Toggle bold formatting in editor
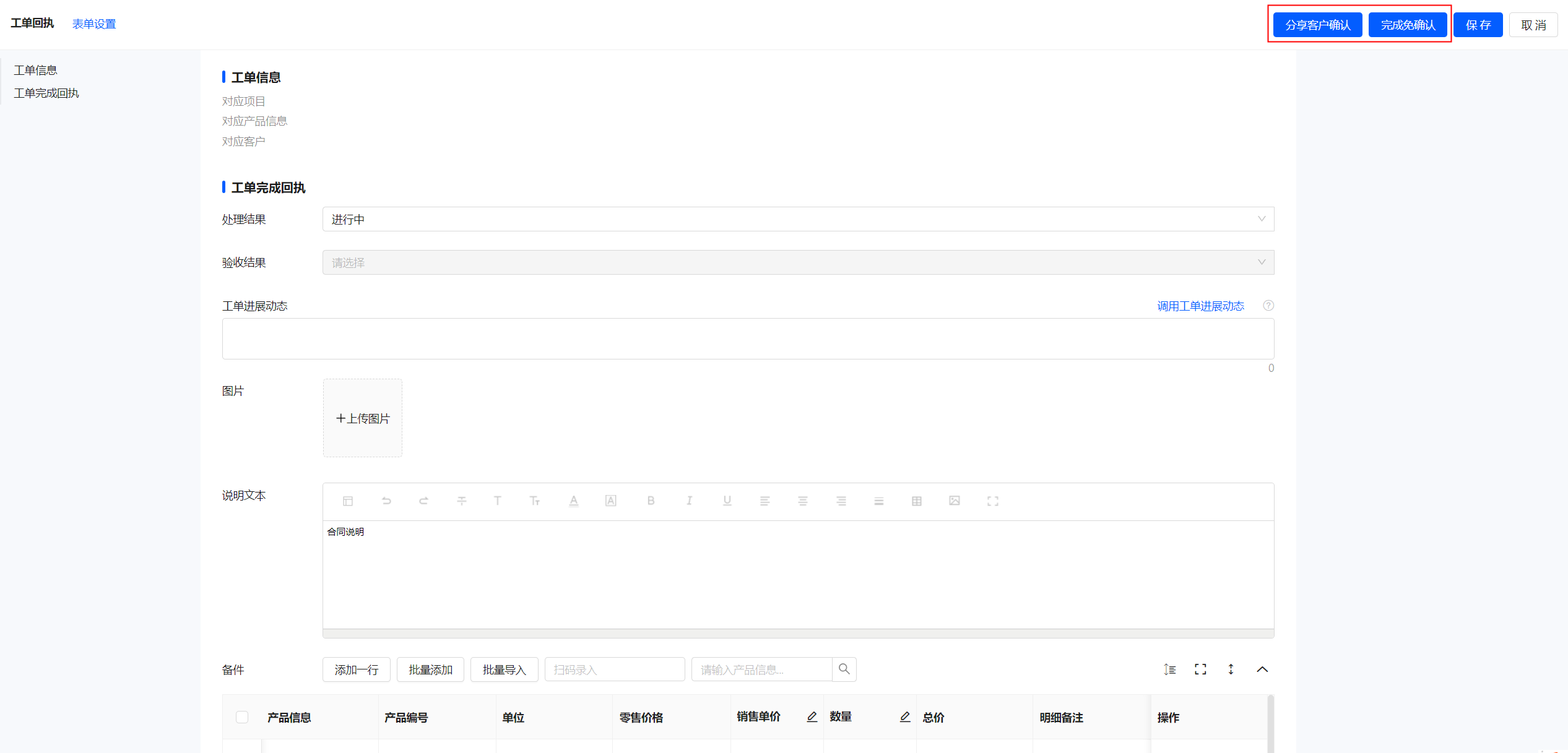The image size is (1568, 753). pyautogui.click(x=651, y=501)
